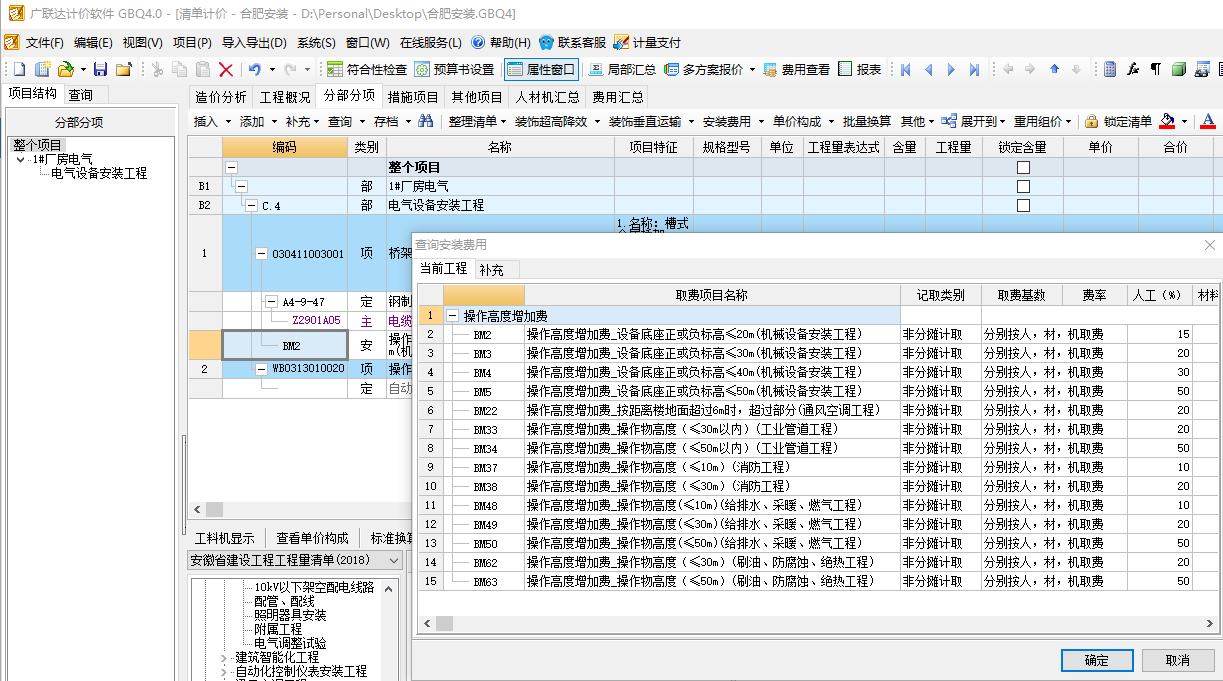This screenshot has width=1223, height=681.
Task: Tick 锁定含量 checkbox for 电气设备安装工程 row
Action: [1023, 205]
